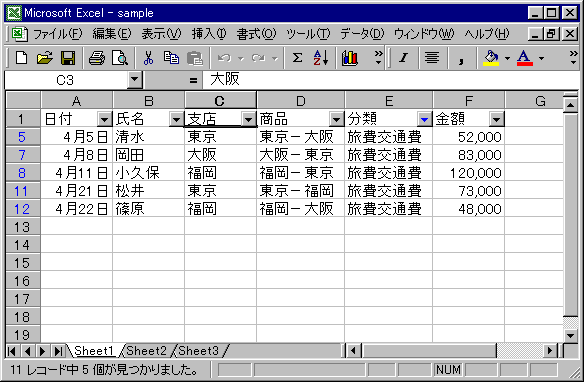The image size is (584, 382).
Task: Open the 挿入(I) menu
Action: [209, 34]
